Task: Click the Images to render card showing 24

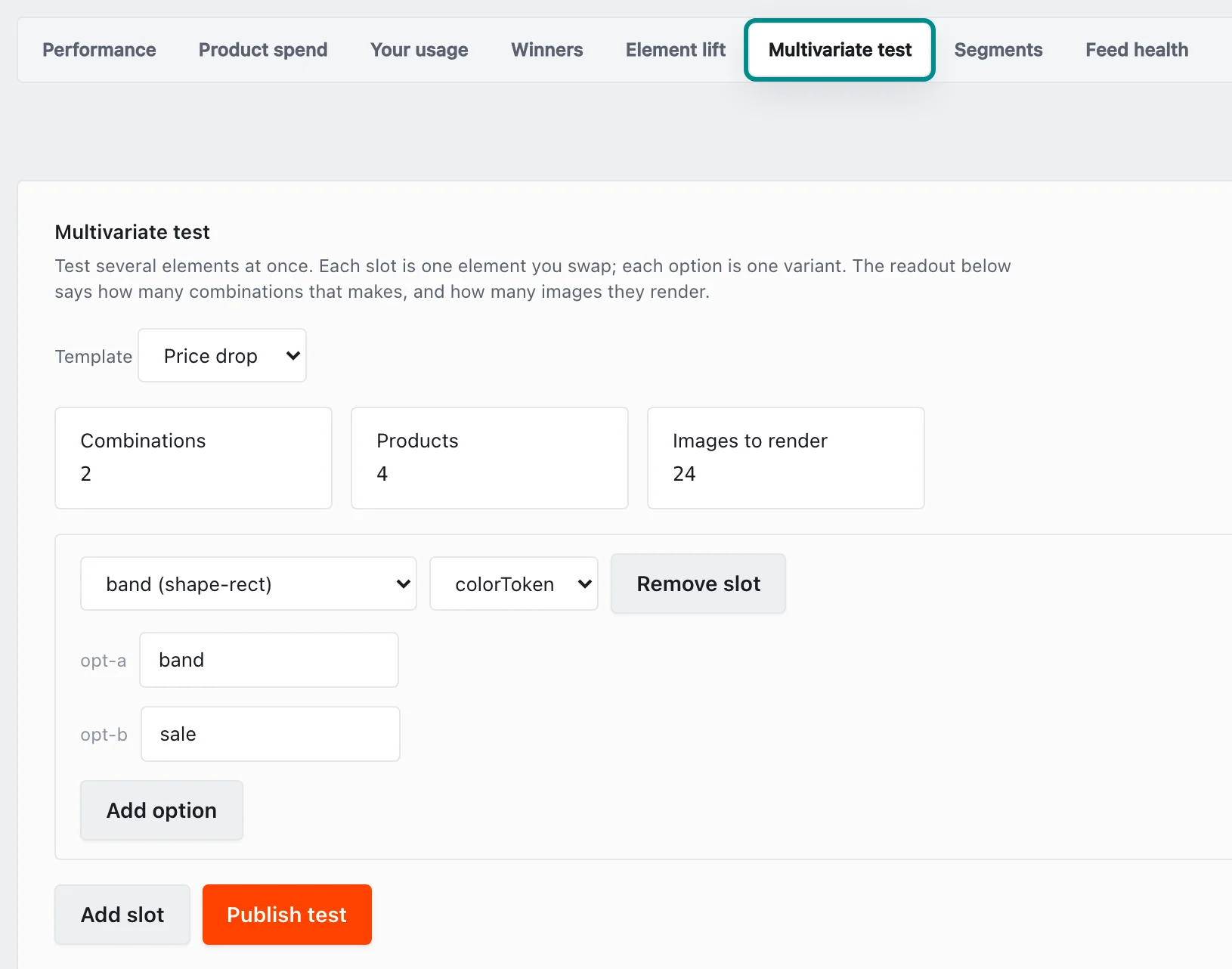Action: [x=786, y=458]
